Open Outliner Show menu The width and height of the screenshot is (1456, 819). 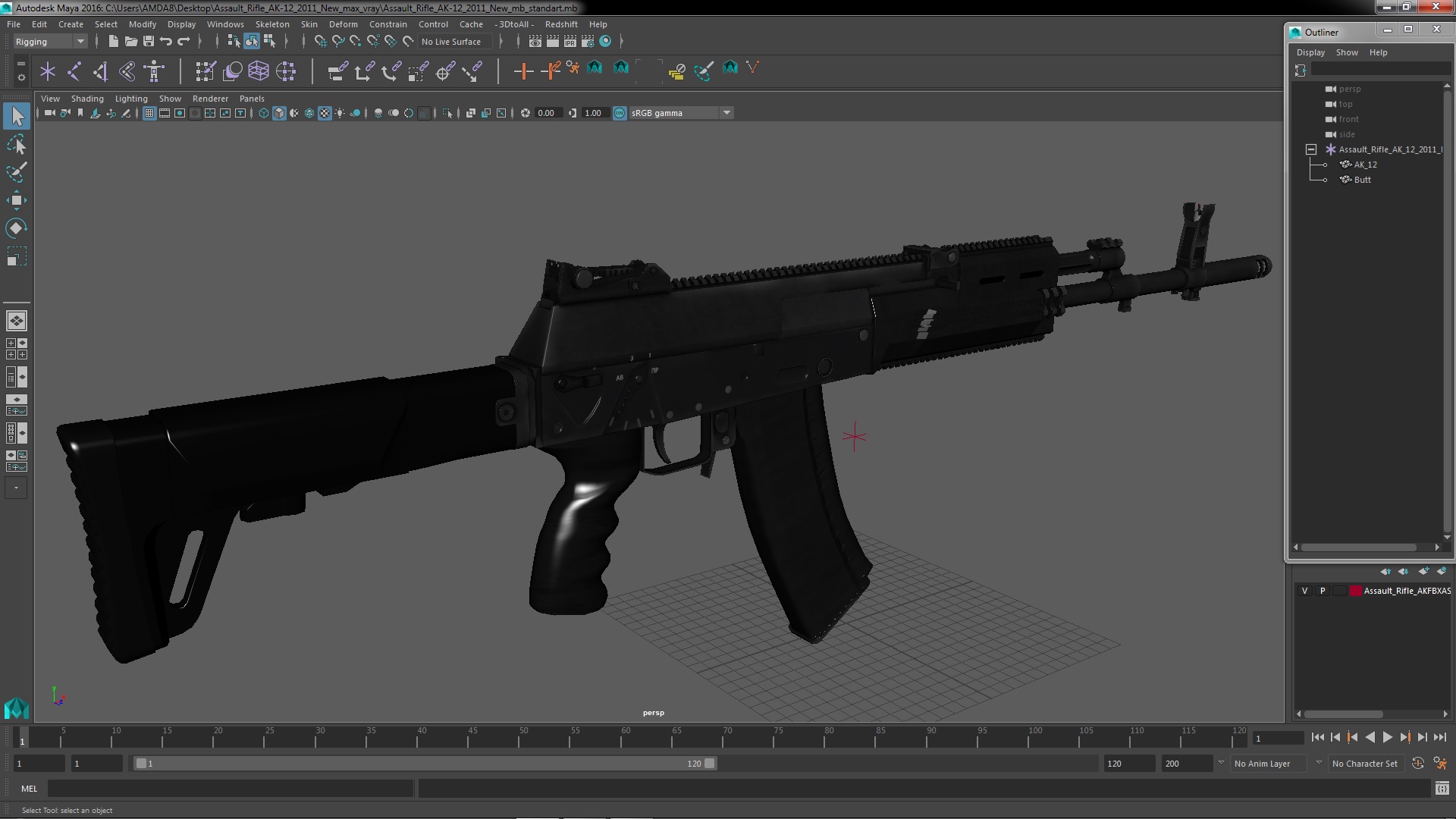click(x=1347, y=52)
